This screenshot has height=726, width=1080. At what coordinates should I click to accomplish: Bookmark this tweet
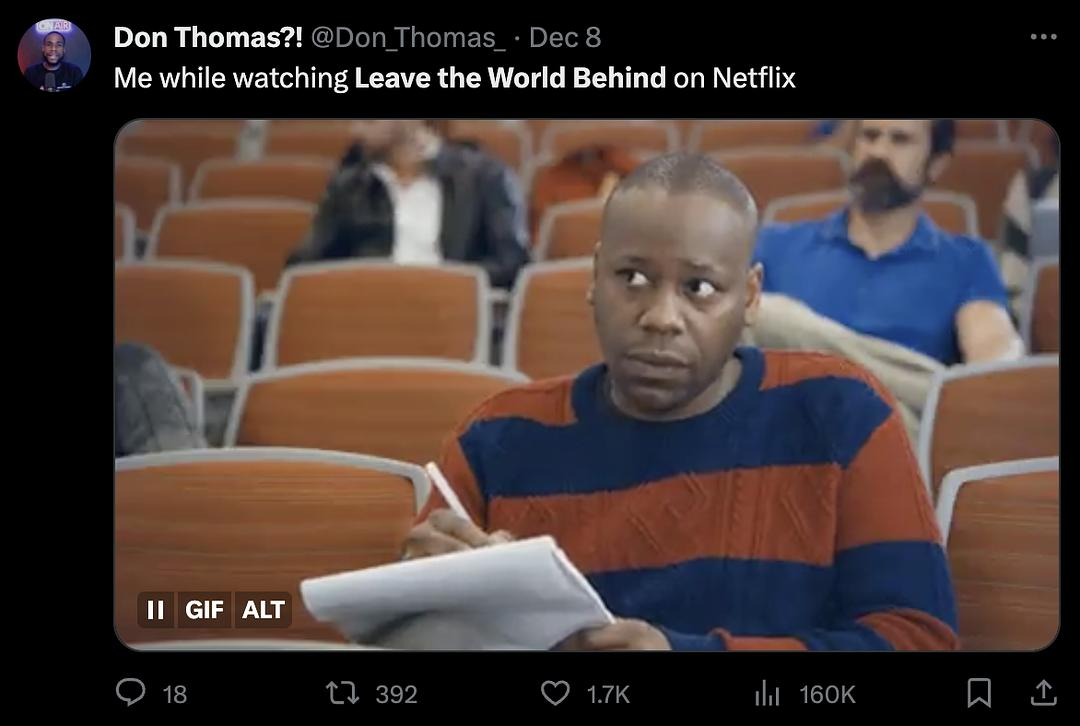click(979, 693)
